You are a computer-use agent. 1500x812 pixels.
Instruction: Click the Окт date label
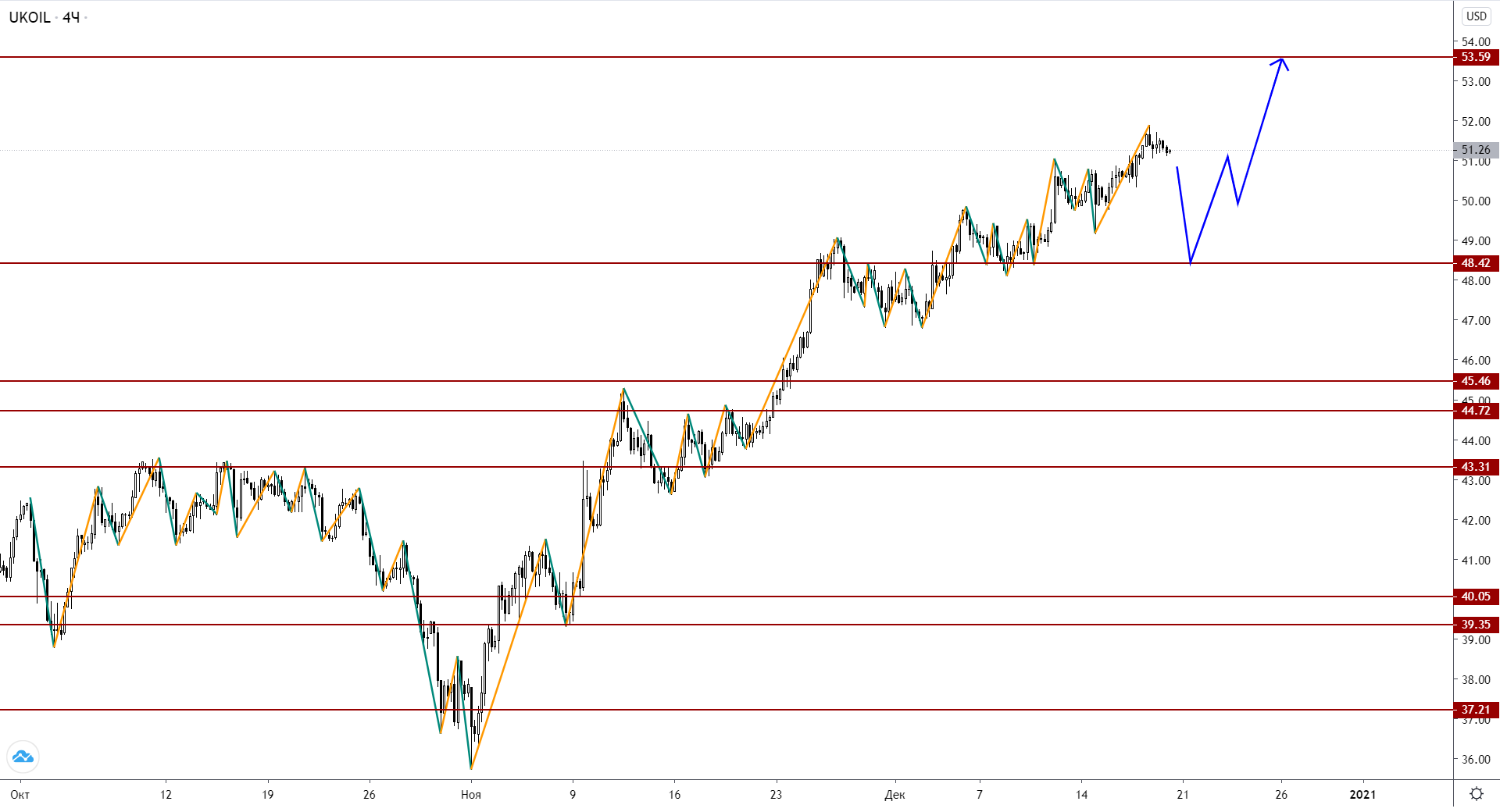20,794
